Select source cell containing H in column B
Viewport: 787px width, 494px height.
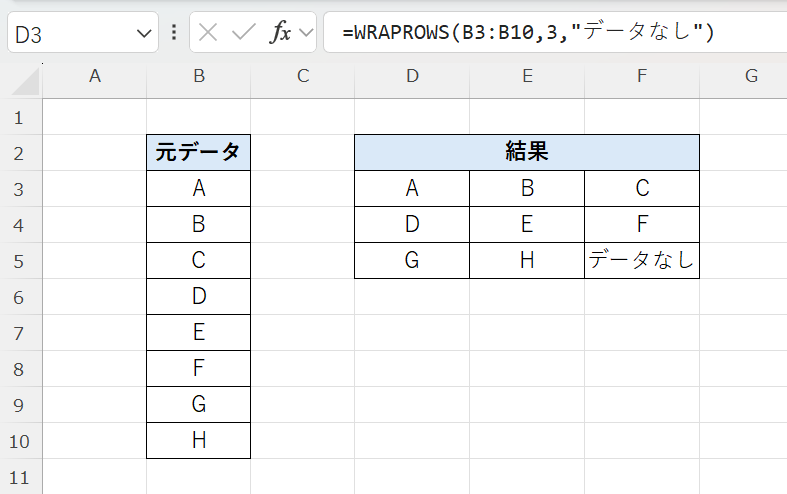[198, 441]
